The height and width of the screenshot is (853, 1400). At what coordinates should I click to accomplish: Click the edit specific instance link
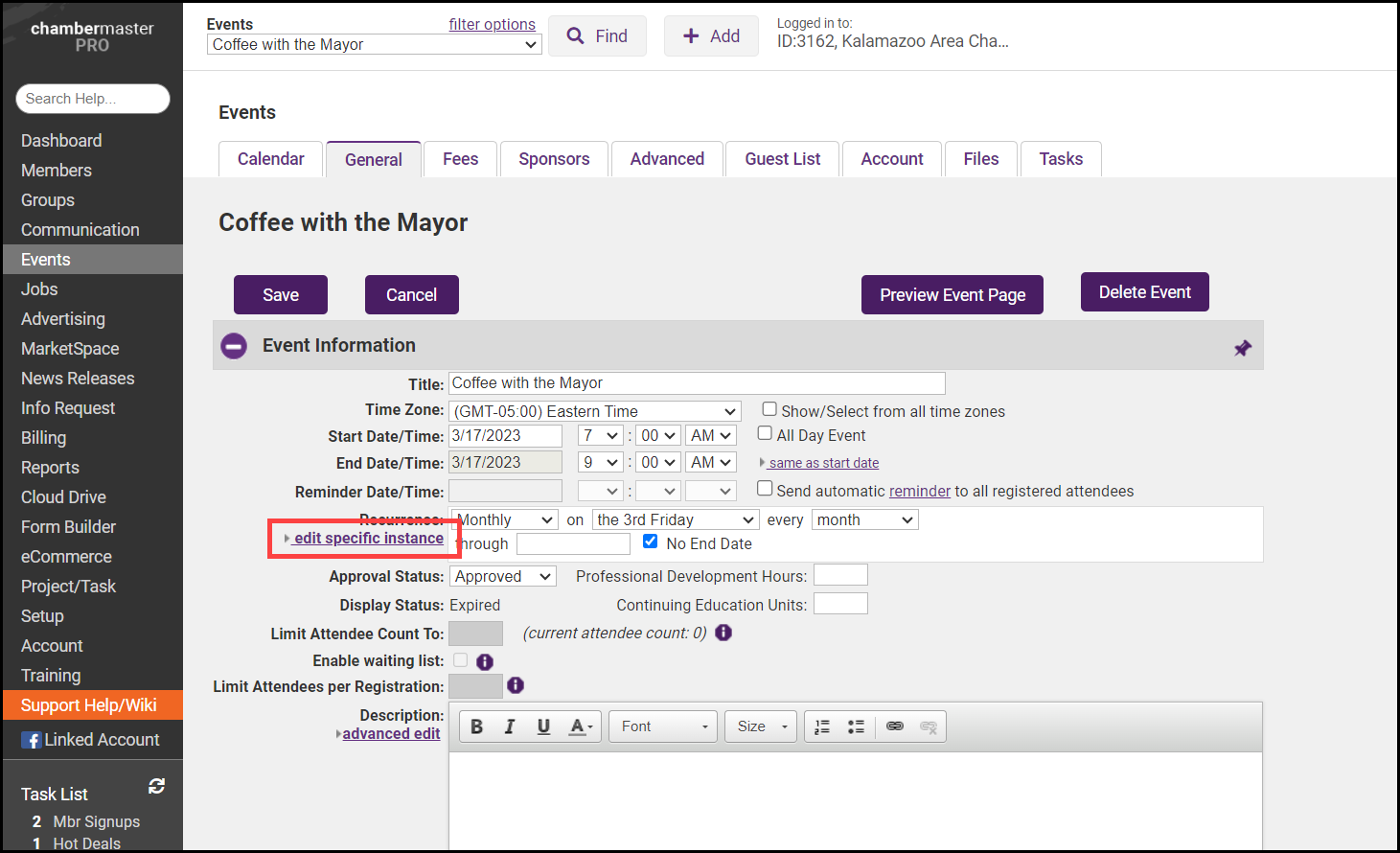coord(368,539)
